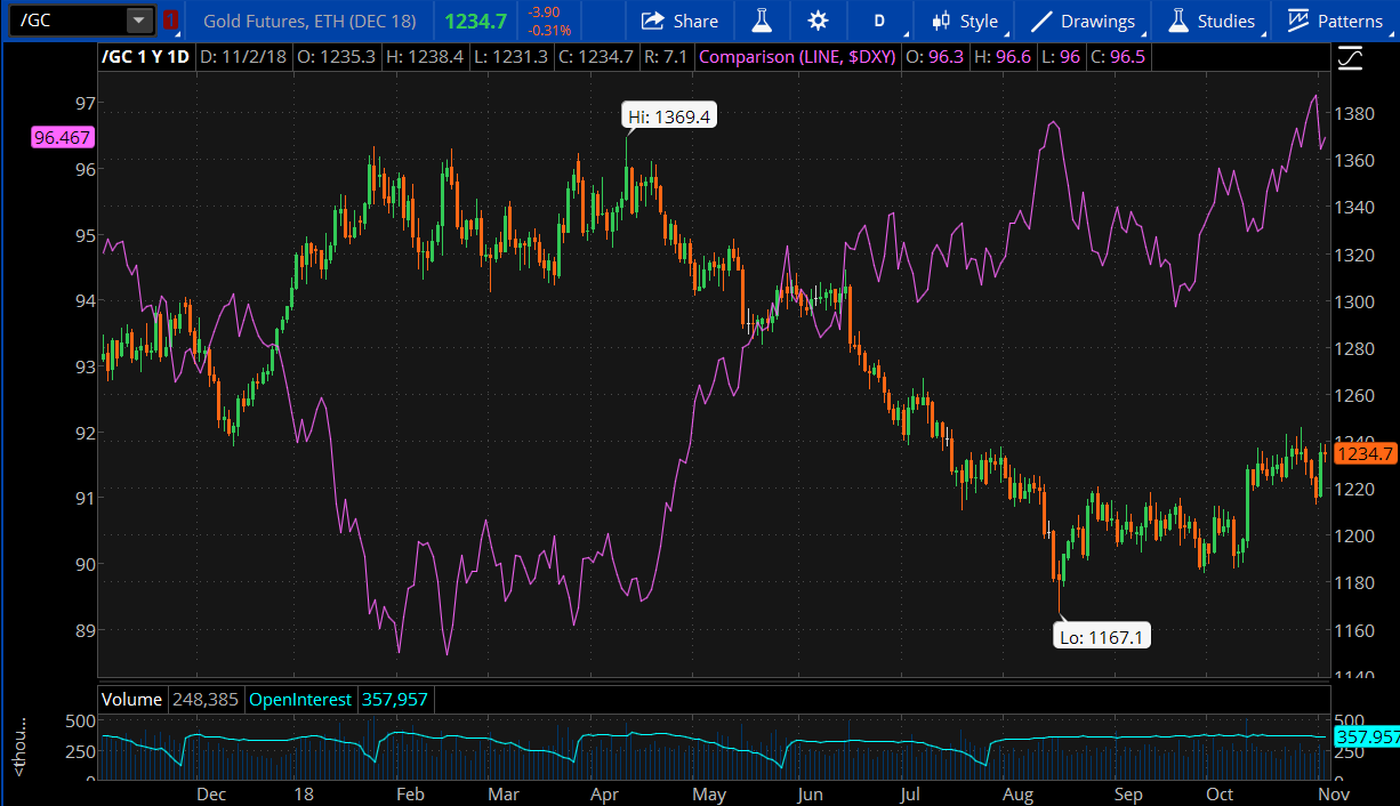Image resolution: width=1400 pixels, height=806 pixels.
Task: Toggle the curve scale icon above the price axis
Action: tap(1349, 57)
